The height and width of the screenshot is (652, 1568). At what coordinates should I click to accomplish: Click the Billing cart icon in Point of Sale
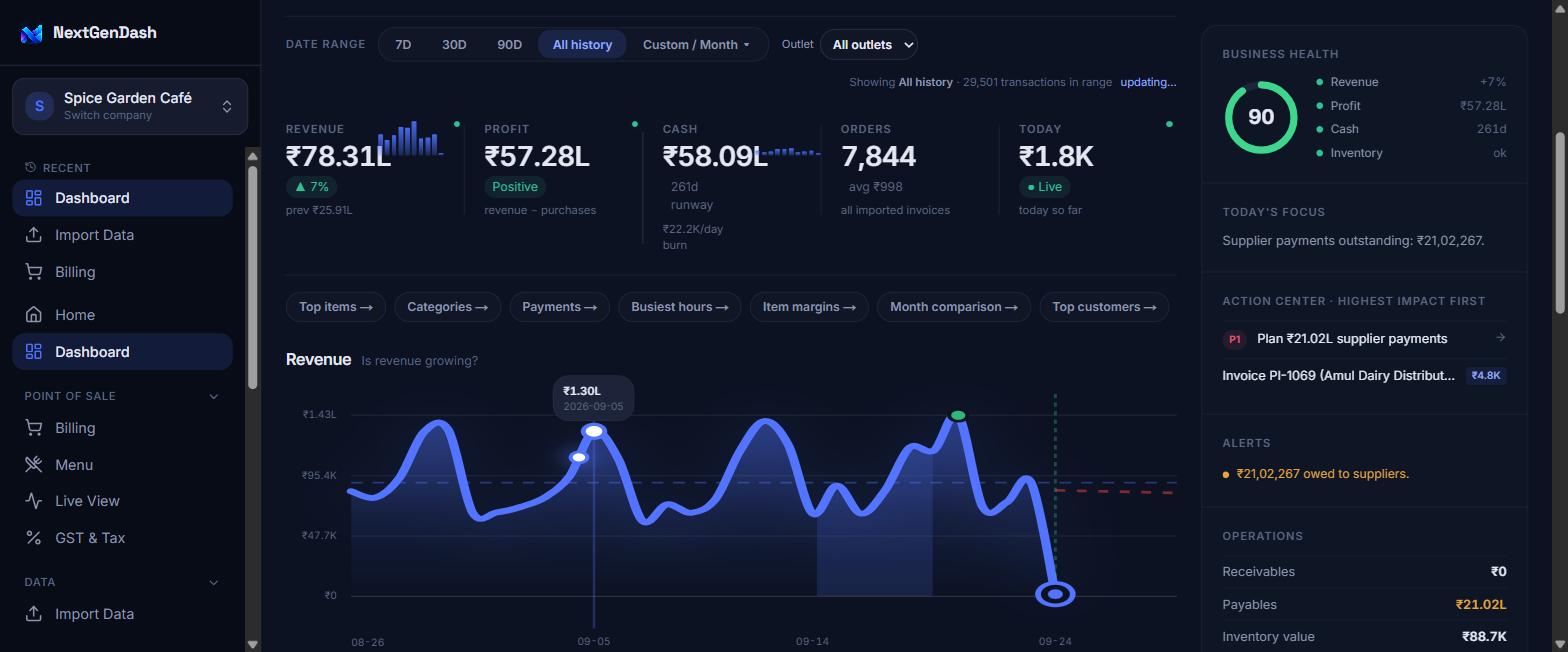pos(34,428)
